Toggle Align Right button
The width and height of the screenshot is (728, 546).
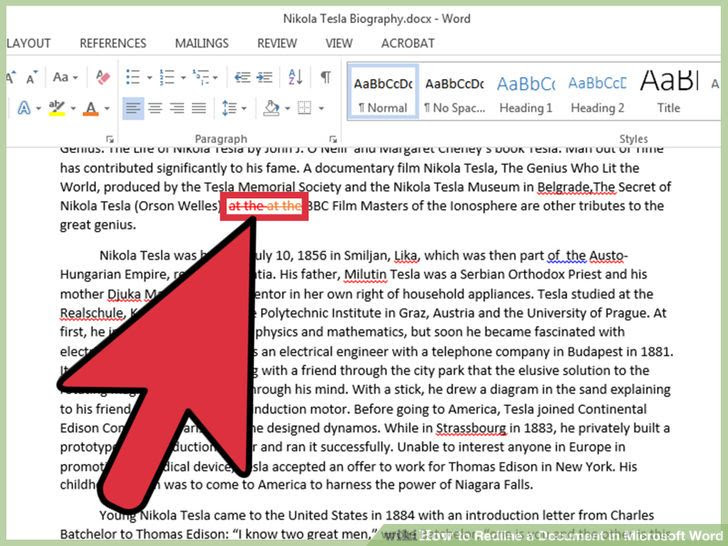[x=177, y=109]
